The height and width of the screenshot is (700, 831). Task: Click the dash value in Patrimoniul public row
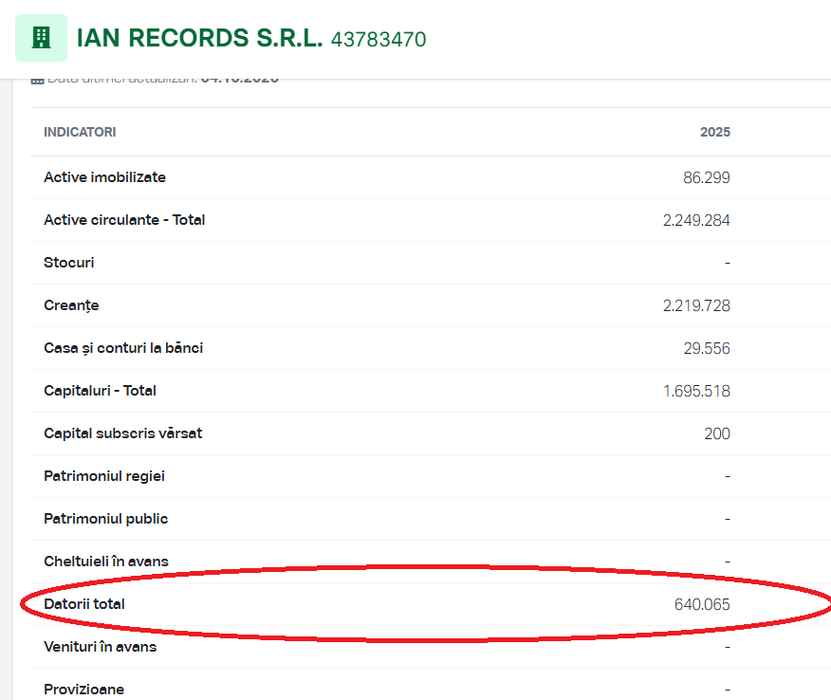tap(728, 519)
